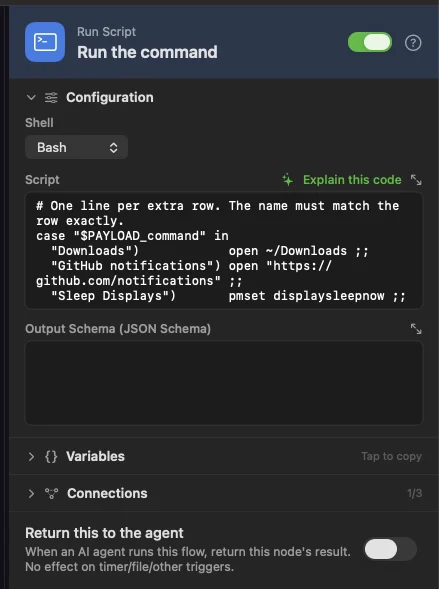
Task: Click the Variables curly braces icon
Action: click(x=51, y=457)
